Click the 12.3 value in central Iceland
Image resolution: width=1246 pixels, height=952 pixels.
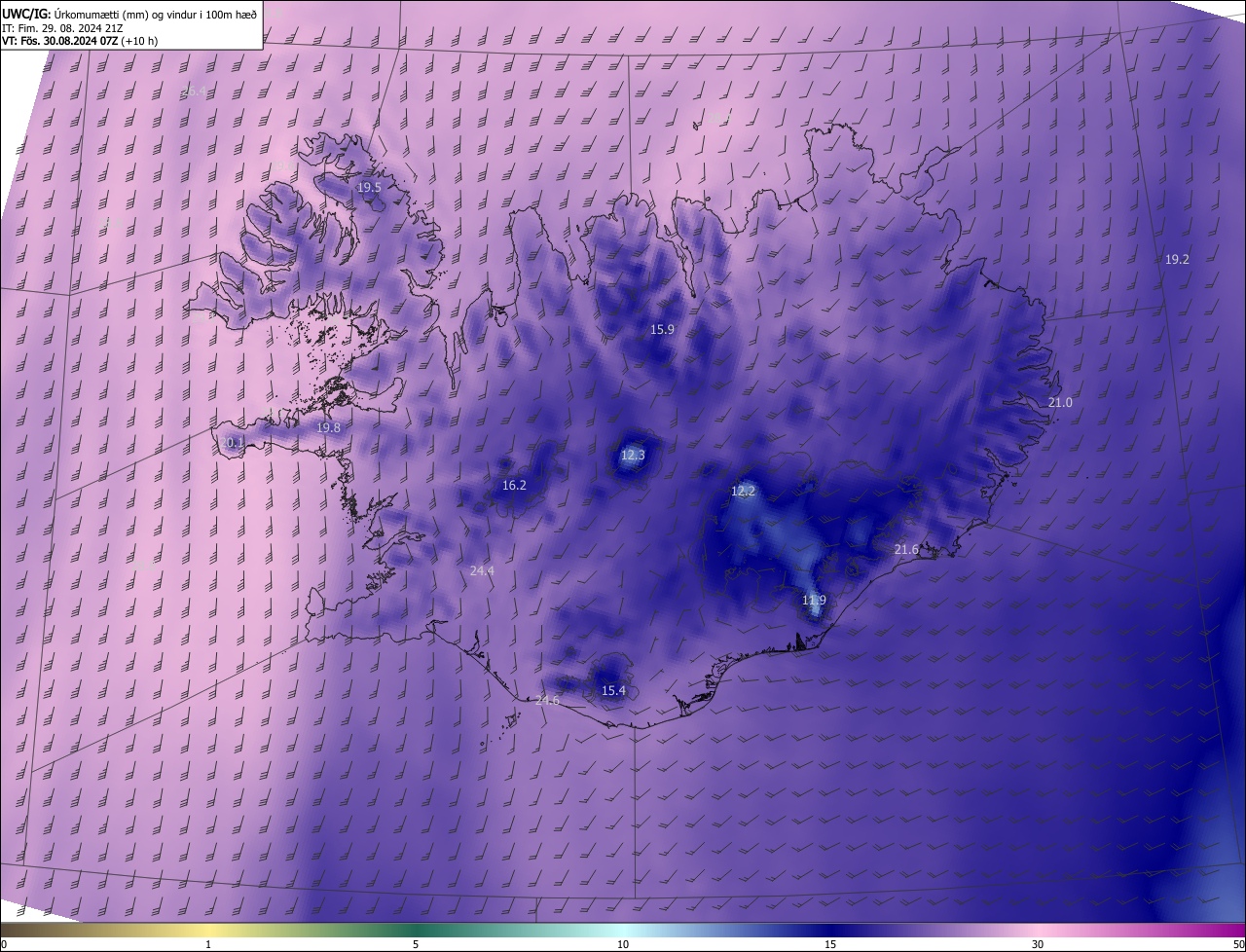(633, 456)
